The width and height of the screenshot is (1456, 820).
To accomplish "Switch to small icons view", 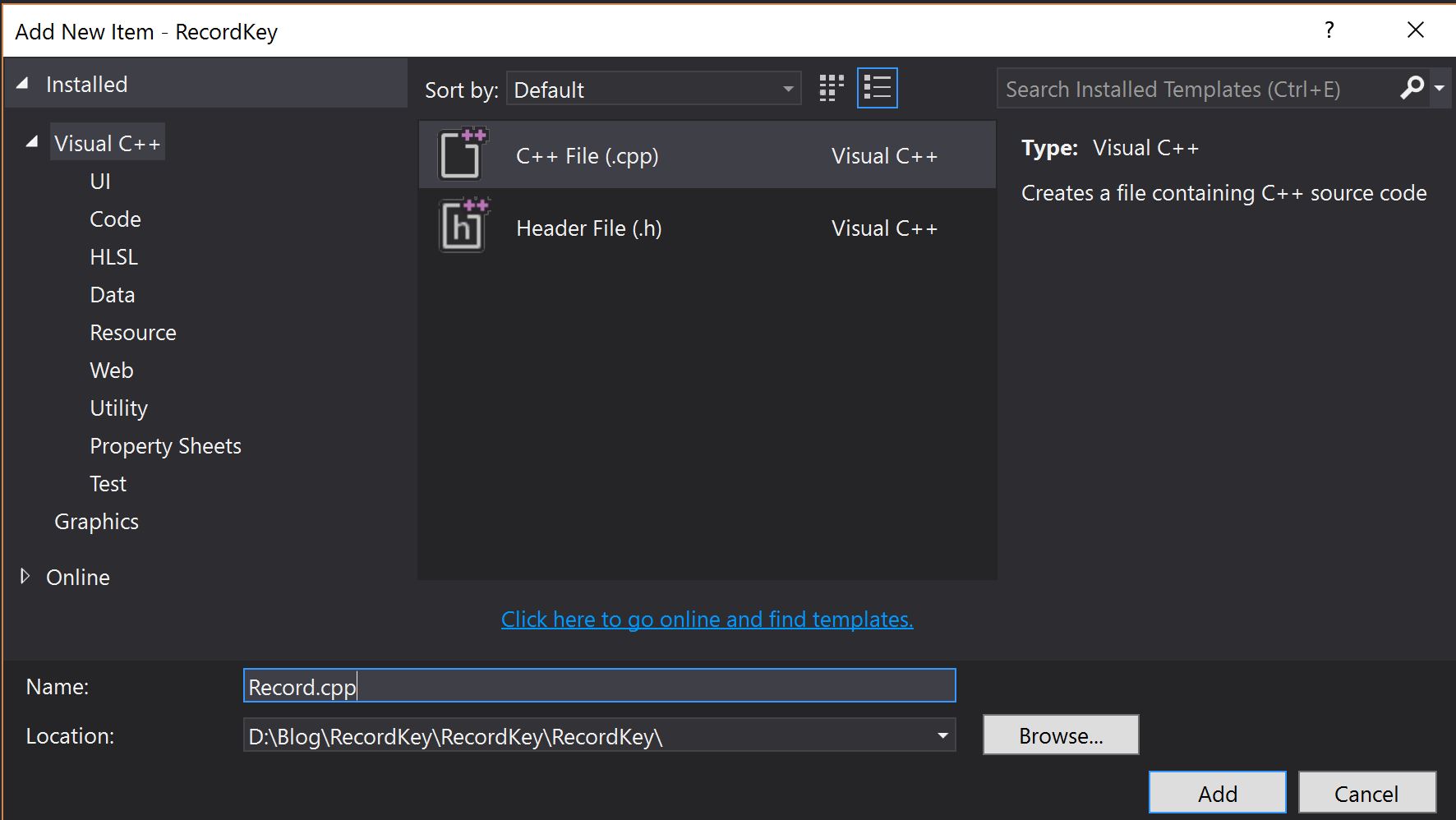I will [831, 87].
